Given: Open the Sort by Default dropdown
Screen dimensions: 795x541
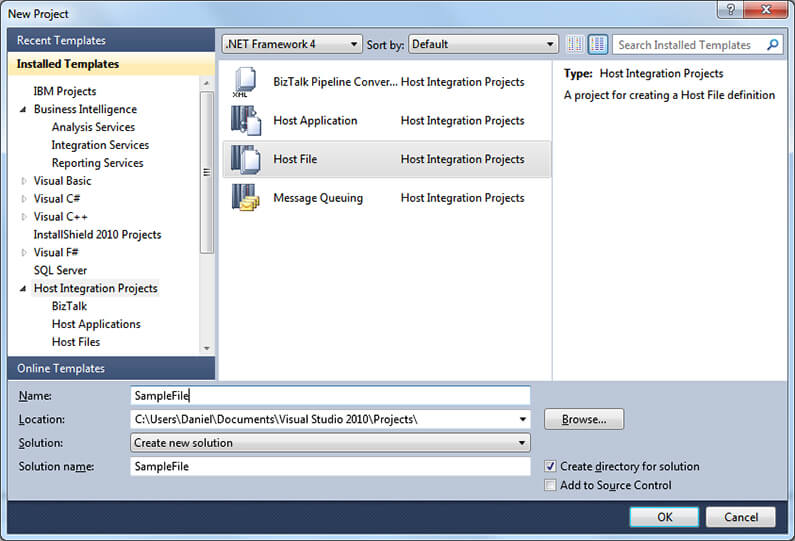Looking at the screenshot, I should (x=483, y=45).
